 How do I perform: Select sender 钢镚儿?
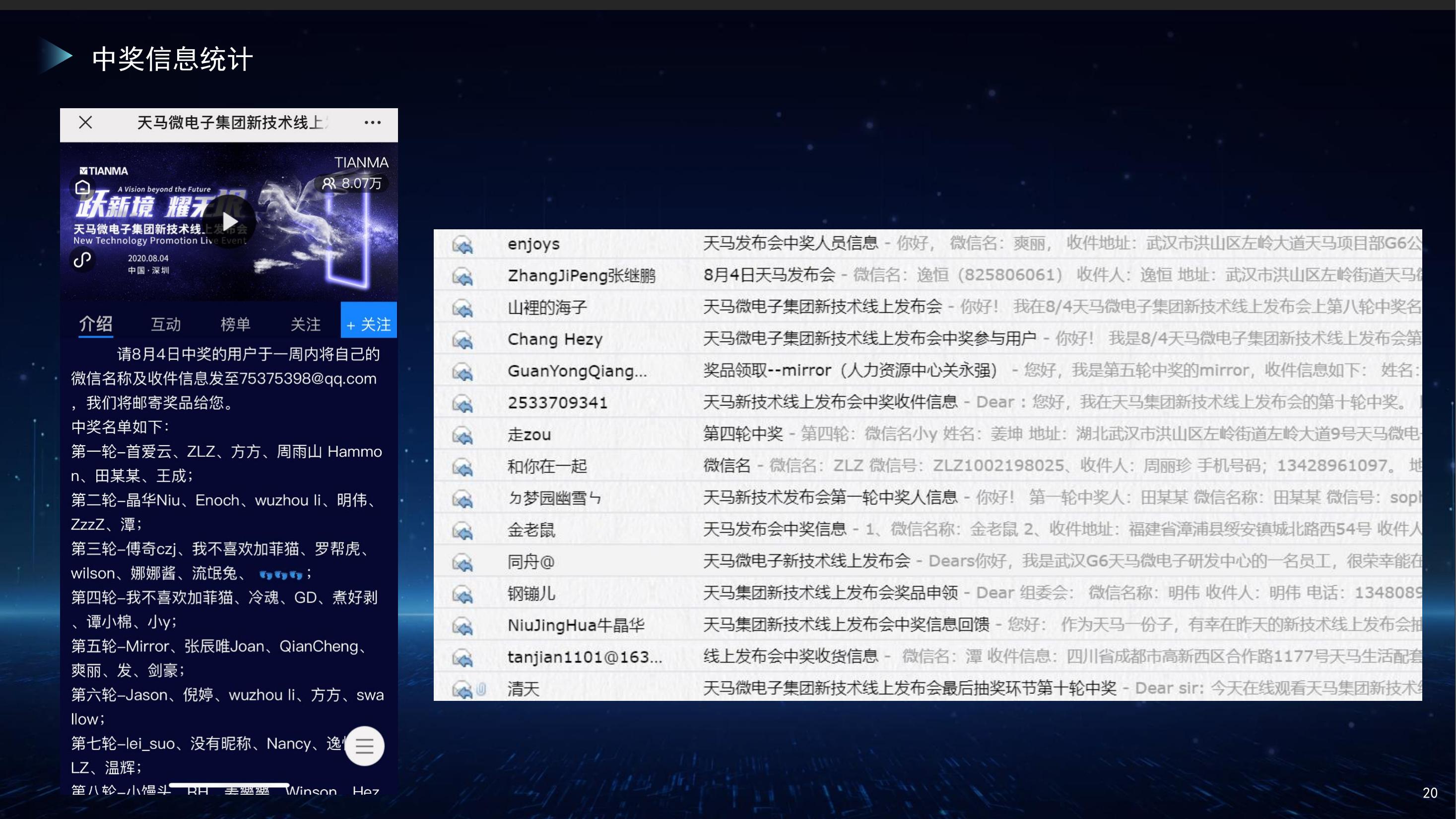[531, 594]
